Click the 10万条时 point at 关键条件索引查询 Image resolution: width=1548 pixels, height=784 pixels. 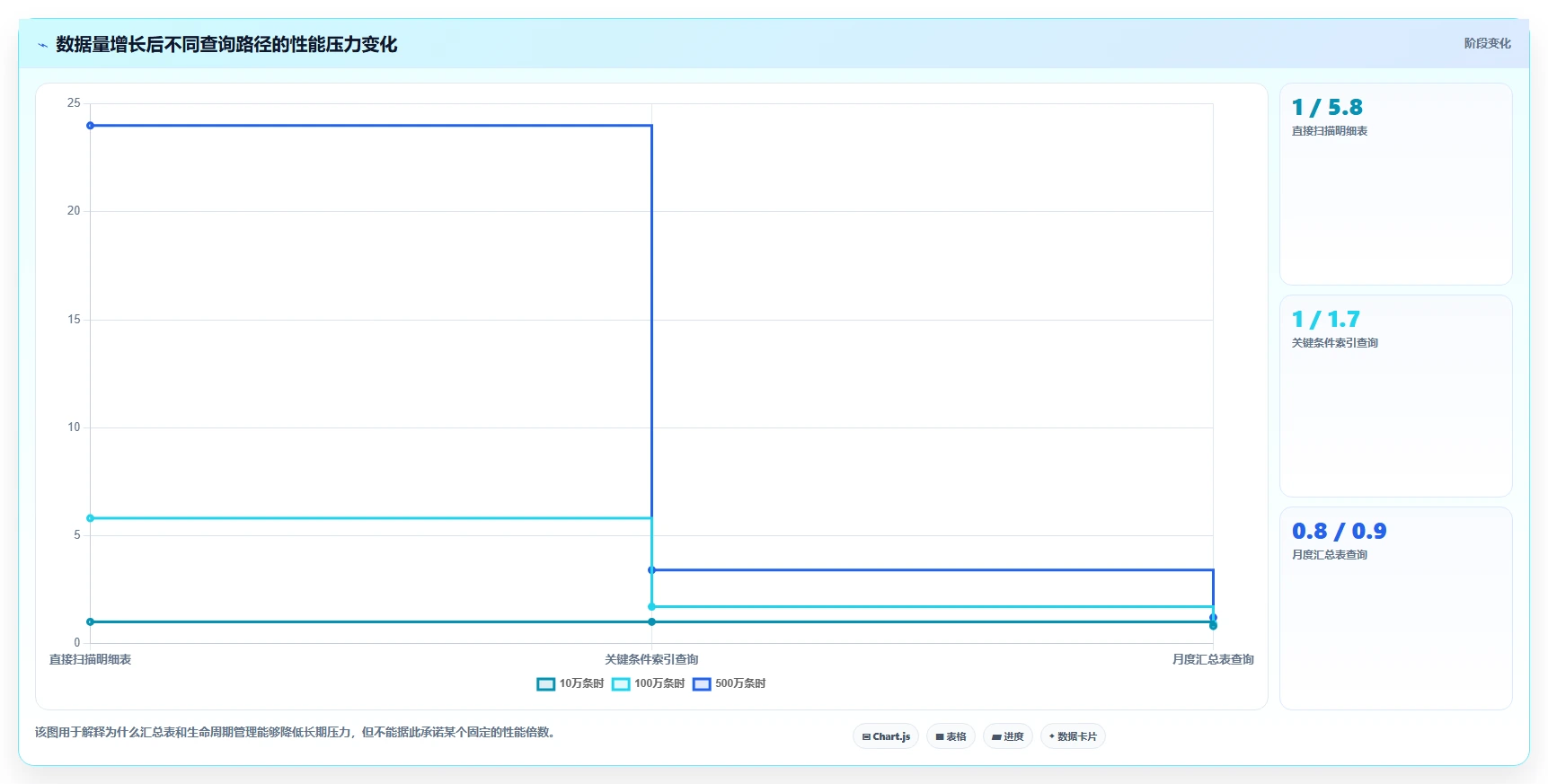(651, 621)
